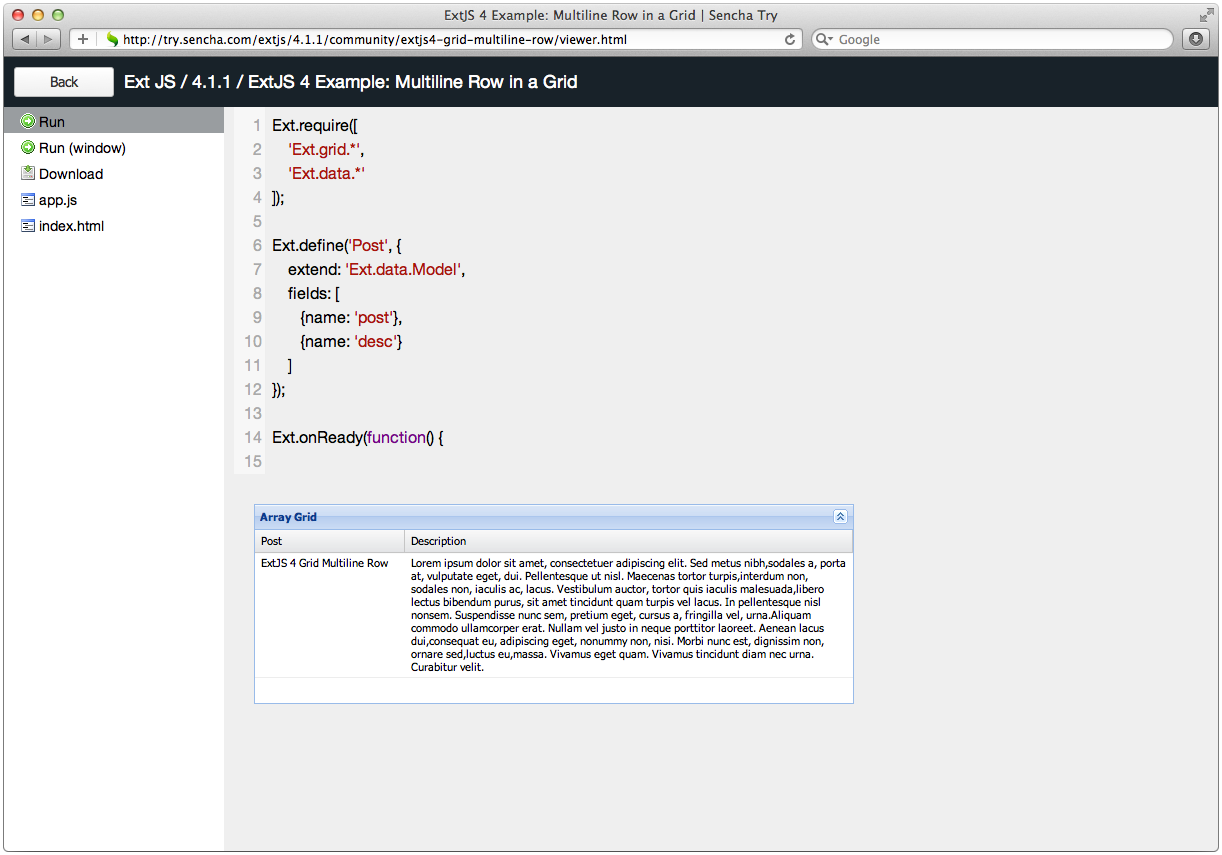Click the 'fields: [' code line
The height and width of the screenshot is (855, 1222).
pyautogui.click(x=314, y=294)
